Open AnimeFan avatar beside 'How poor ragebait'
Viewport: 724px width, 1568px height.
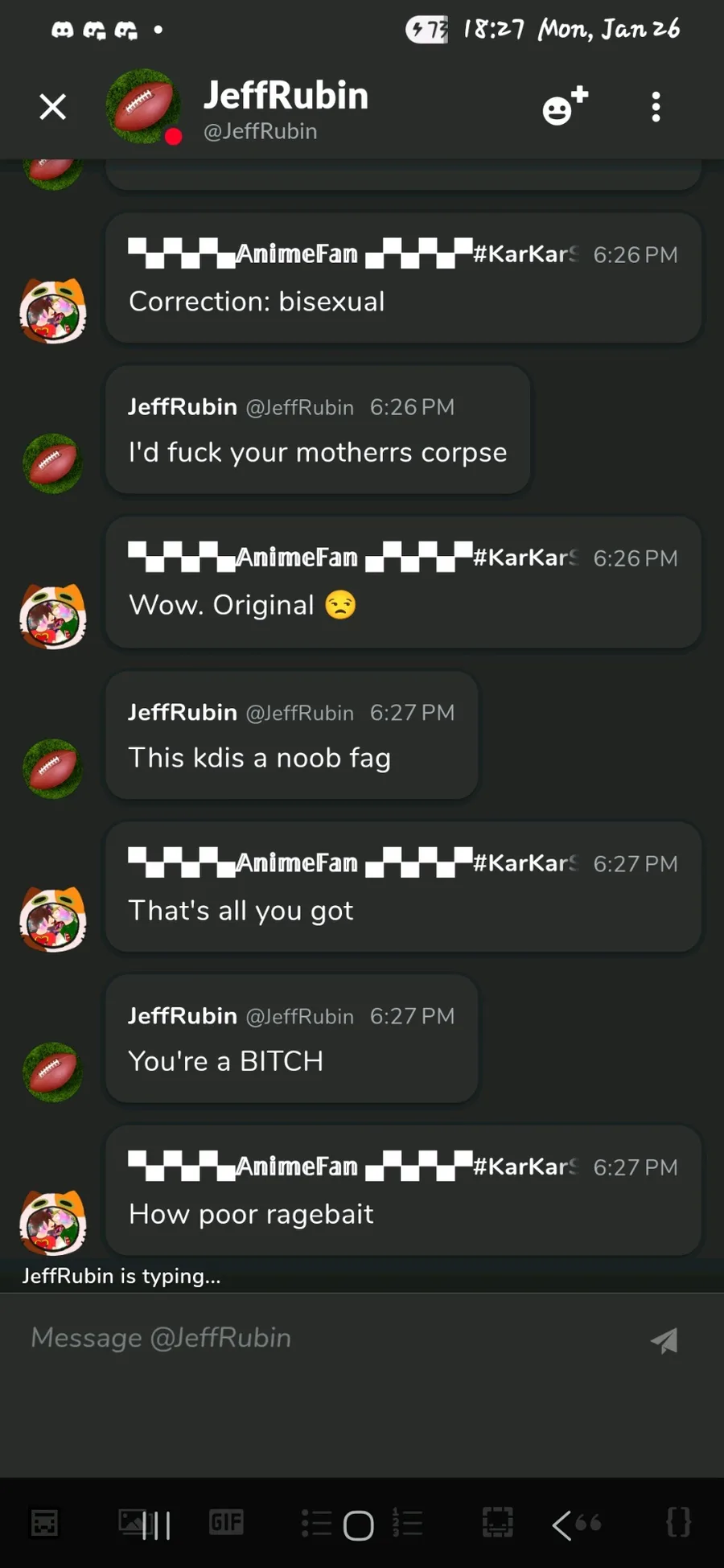click(53, 1223)
